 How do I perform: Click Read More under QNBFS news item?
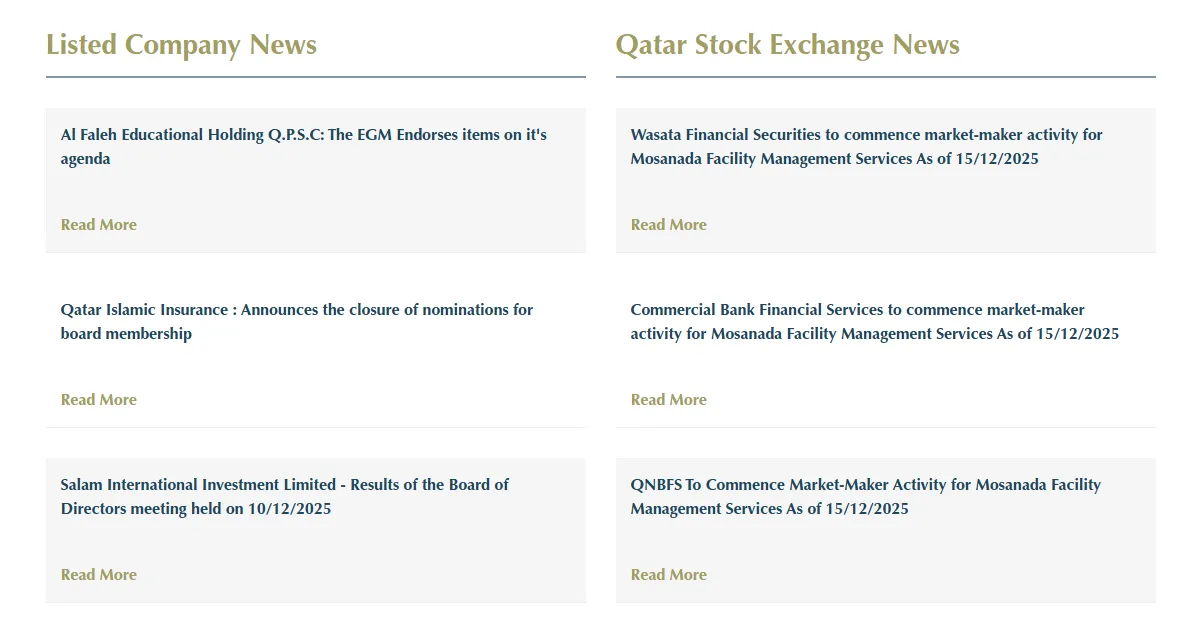click(x=669, y=575)
